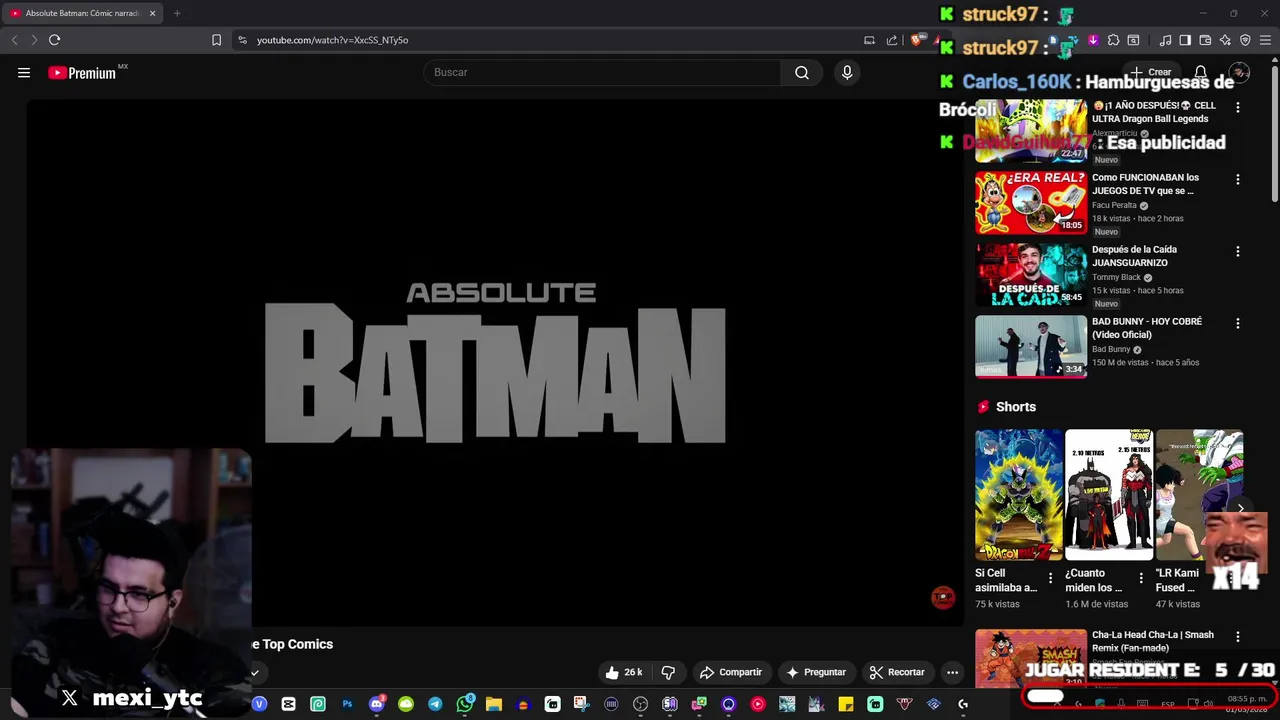Dislike the video with thumbs down

tap(668, 672)
